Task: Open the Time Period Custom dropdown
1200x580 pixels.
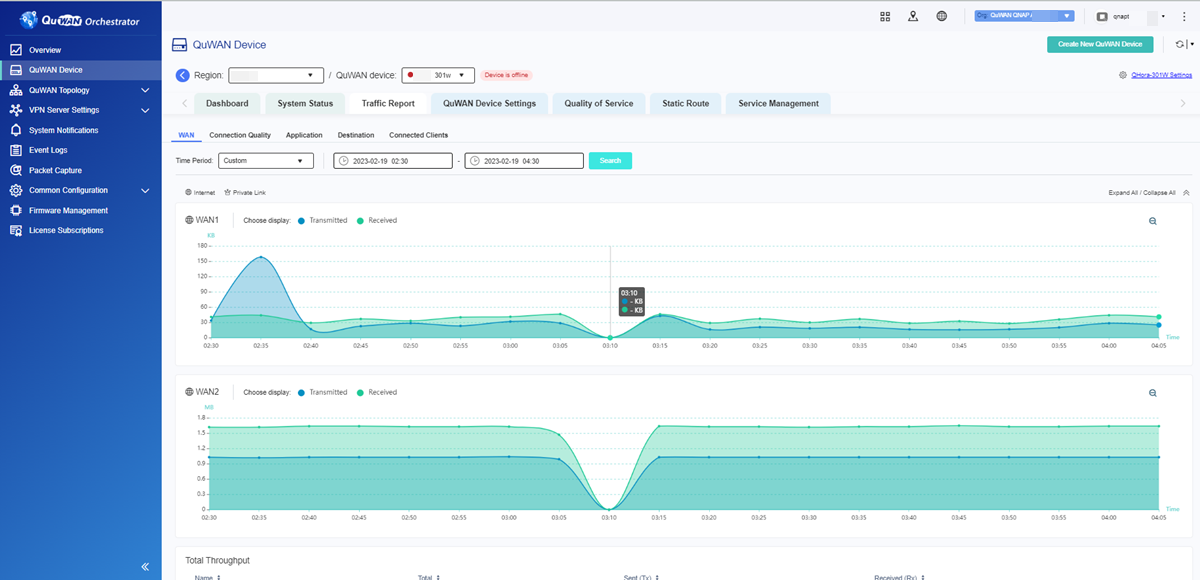Action: 266,160
